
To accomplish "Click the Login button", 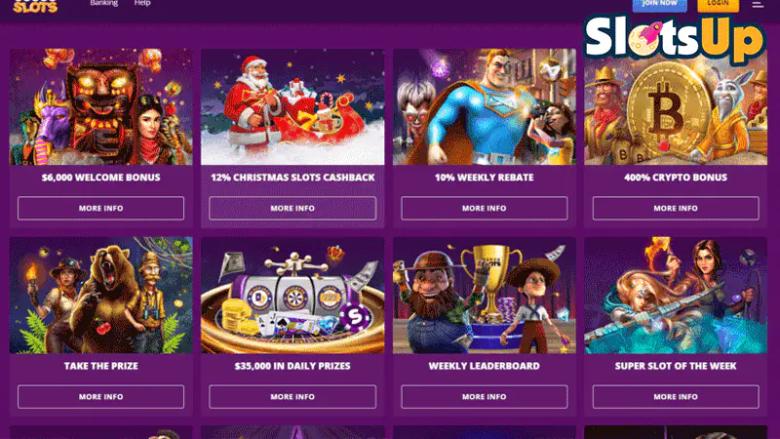I will [718, 4].
